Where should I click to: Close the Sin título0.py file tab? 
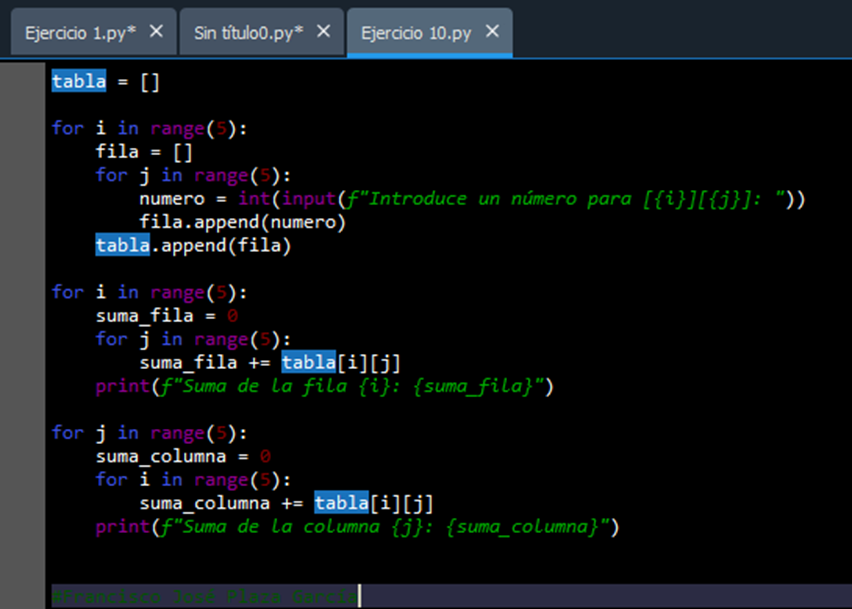point(323,32)
